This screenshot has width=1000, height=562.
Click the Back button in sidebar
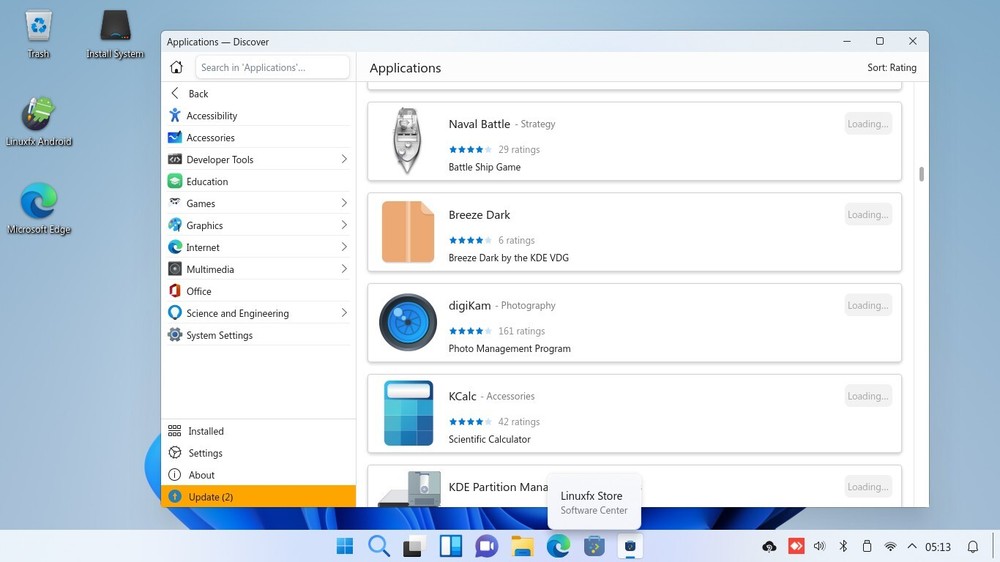click(x=198, y=94)
